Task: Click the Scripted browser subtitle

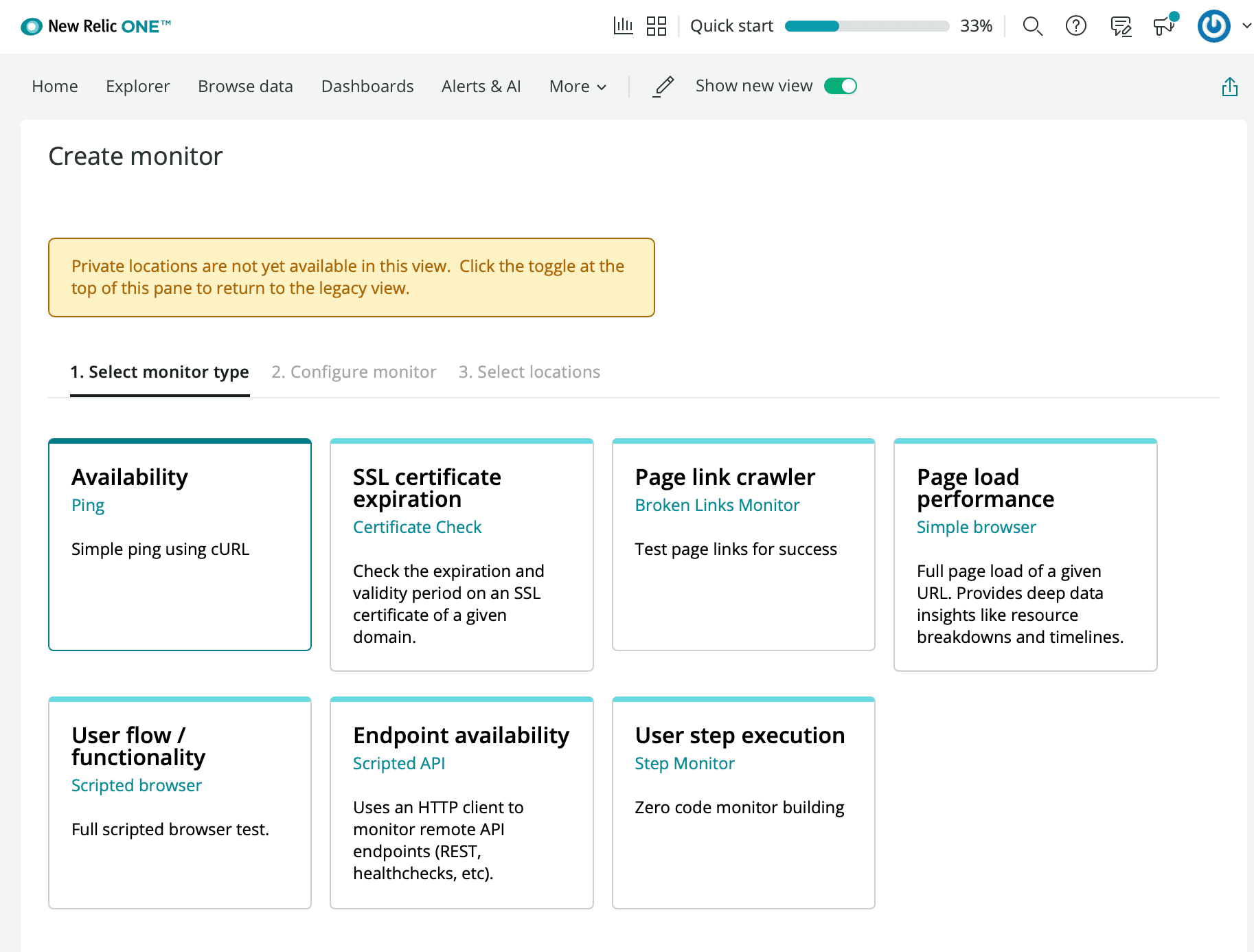Action: pyautogui.click(x=137, y=786)
